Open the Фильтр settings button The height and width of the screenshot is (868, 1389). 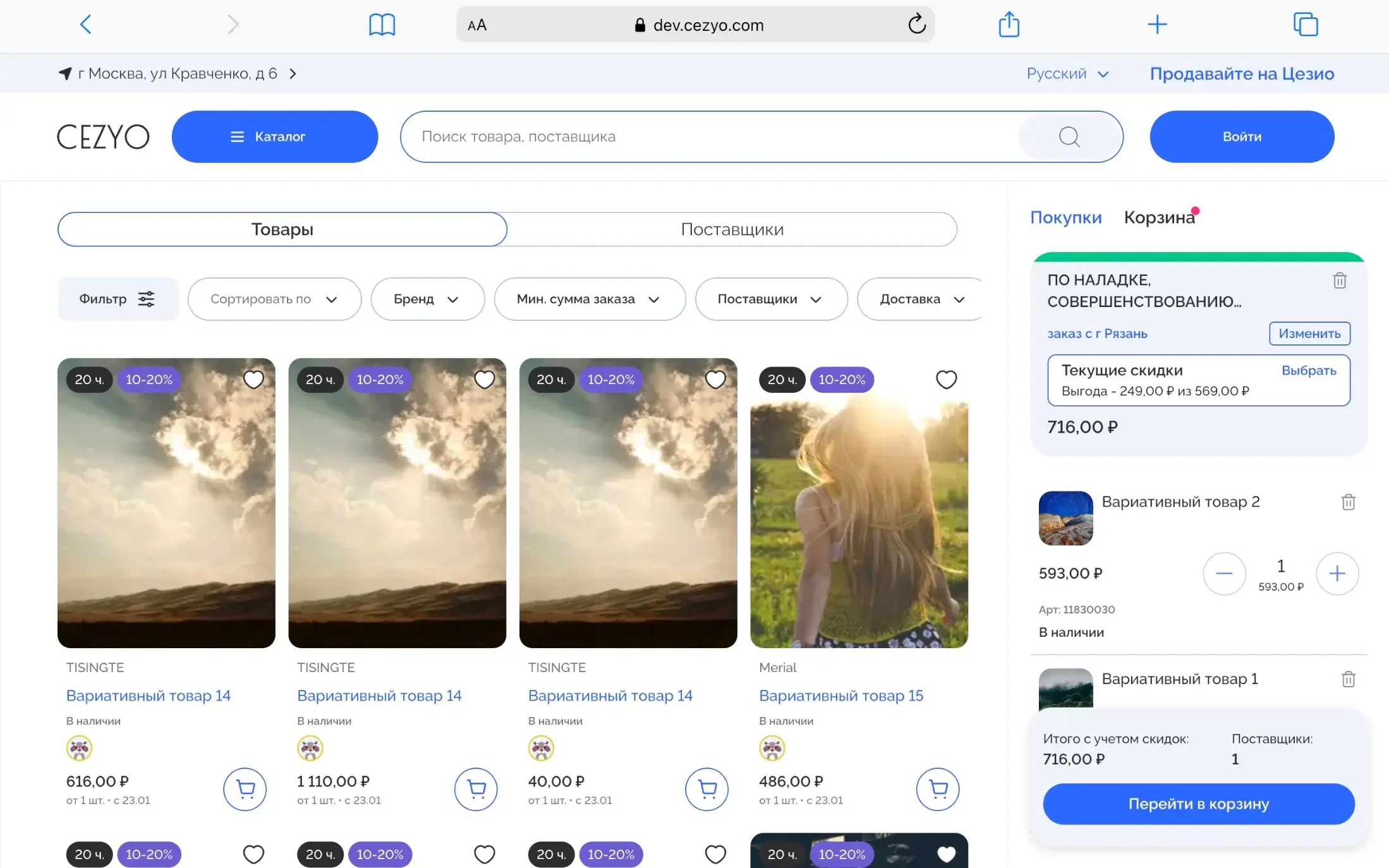118,299
